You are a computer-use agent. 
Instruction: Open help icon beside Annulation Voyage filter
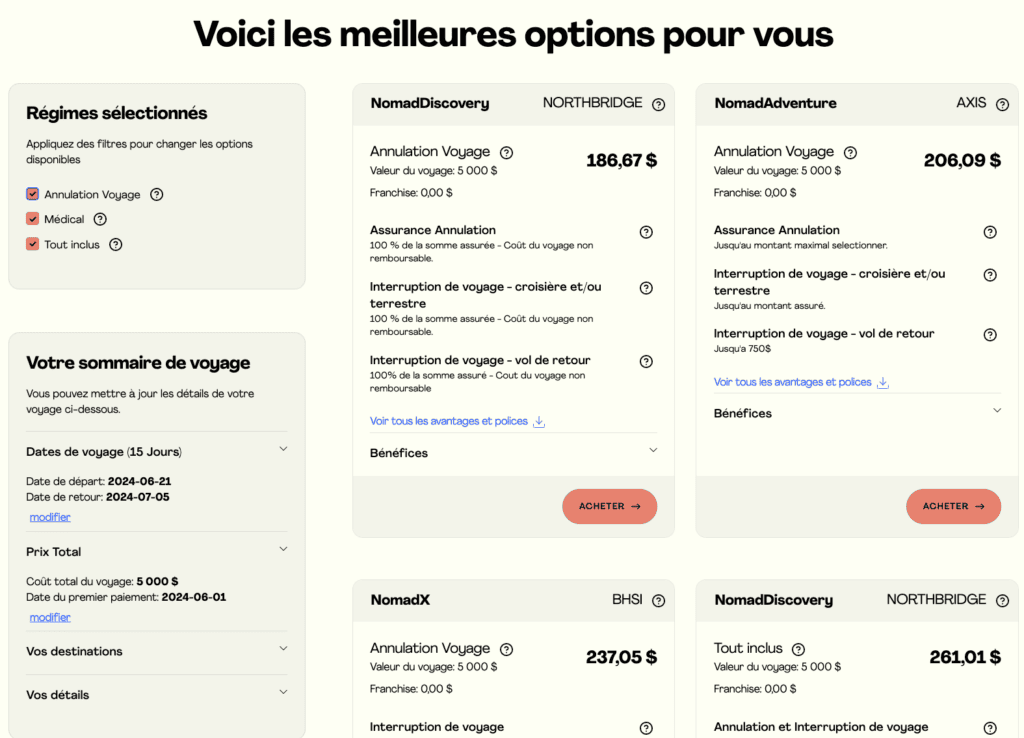click(x=156, y=194)
